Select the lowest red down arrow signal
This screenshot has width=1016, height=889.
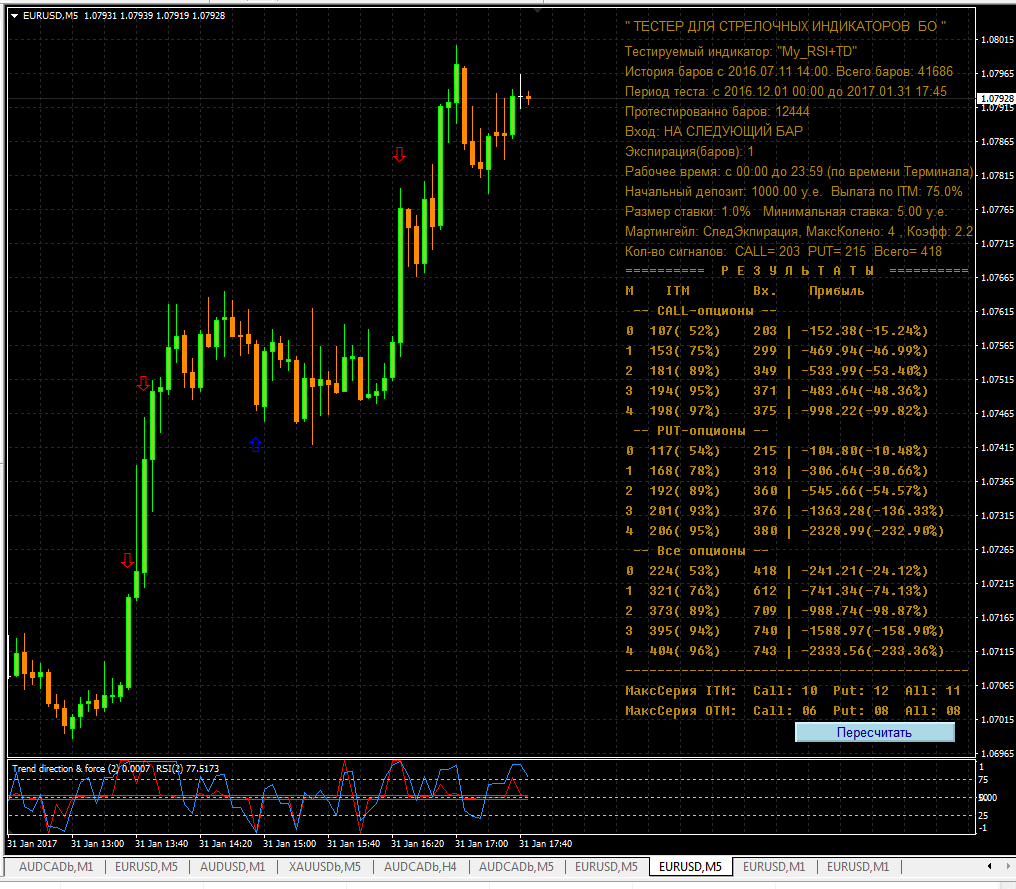click(x=127, y=560)
